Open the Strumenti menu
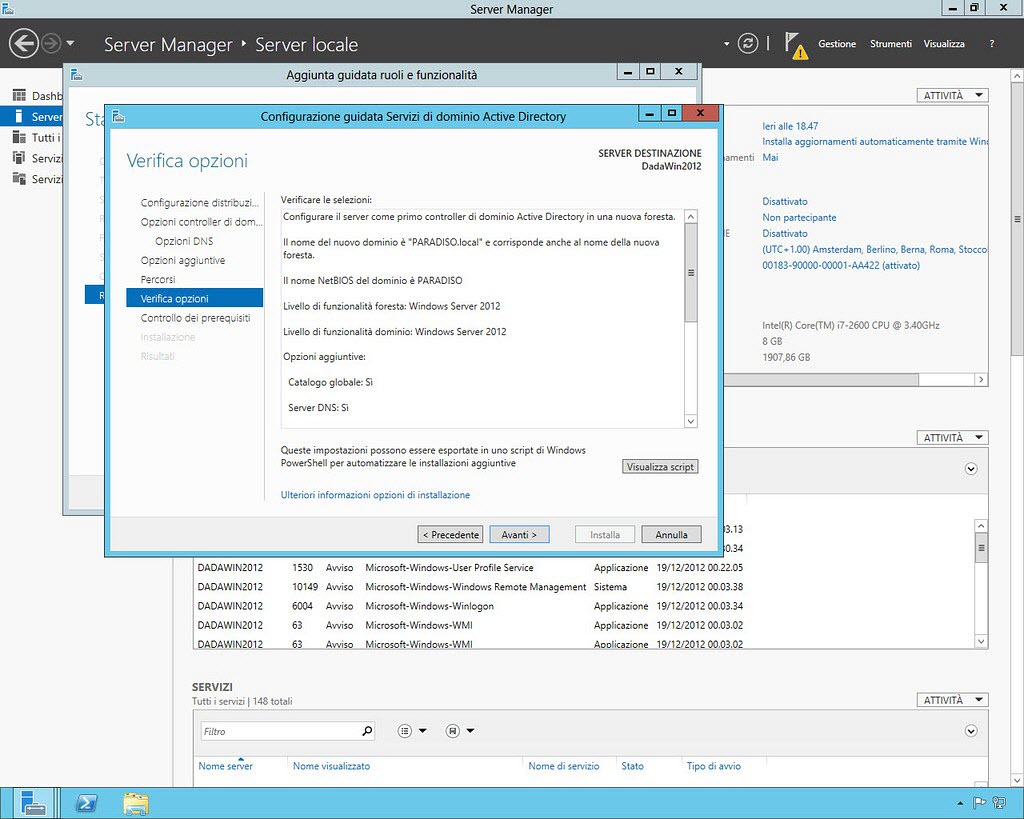 coord(890,44)
